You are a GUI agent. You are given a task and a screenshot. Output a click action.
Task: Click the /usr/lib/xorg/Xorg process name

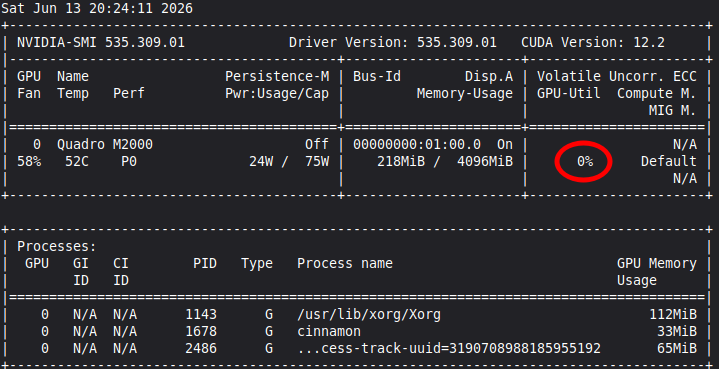pos(369,314)
